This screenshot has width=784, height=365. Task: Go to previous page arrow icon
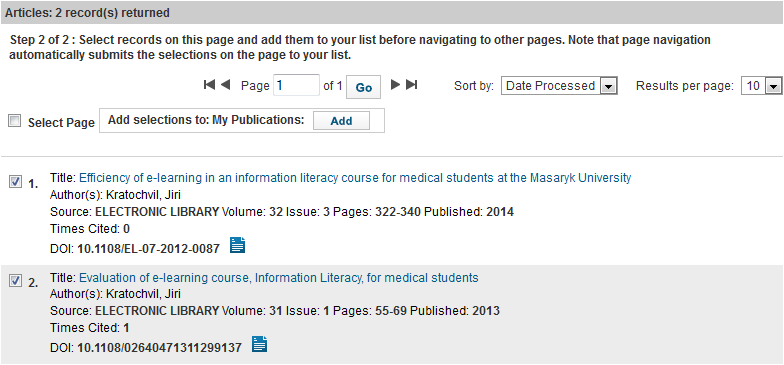[x=225, y=85]
